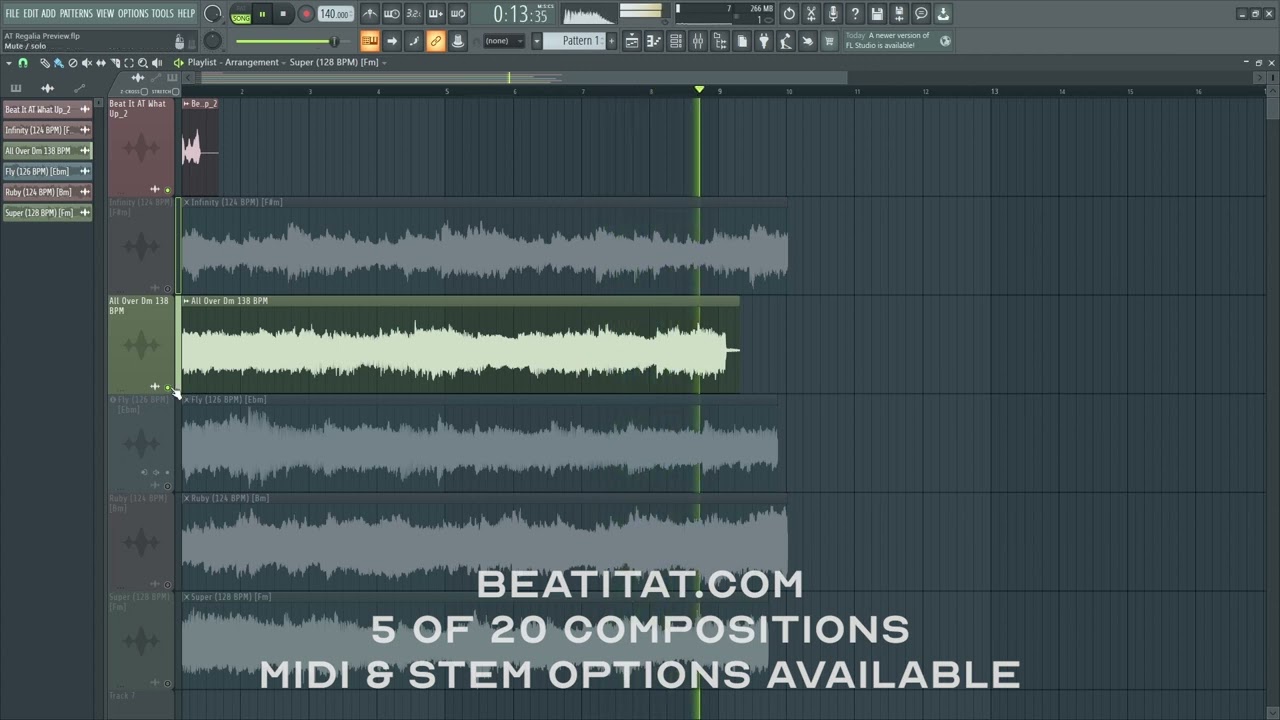Toggle link/multilink to controllers icon
The width and height of the screenshot is (1280, 720).
[x=436, y=41]
